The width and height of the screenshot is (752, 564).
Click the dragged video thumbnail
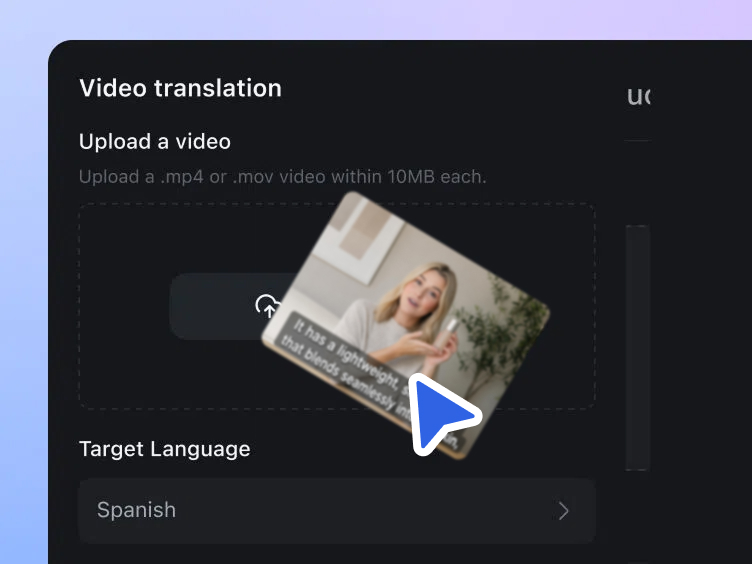point(405,325)
